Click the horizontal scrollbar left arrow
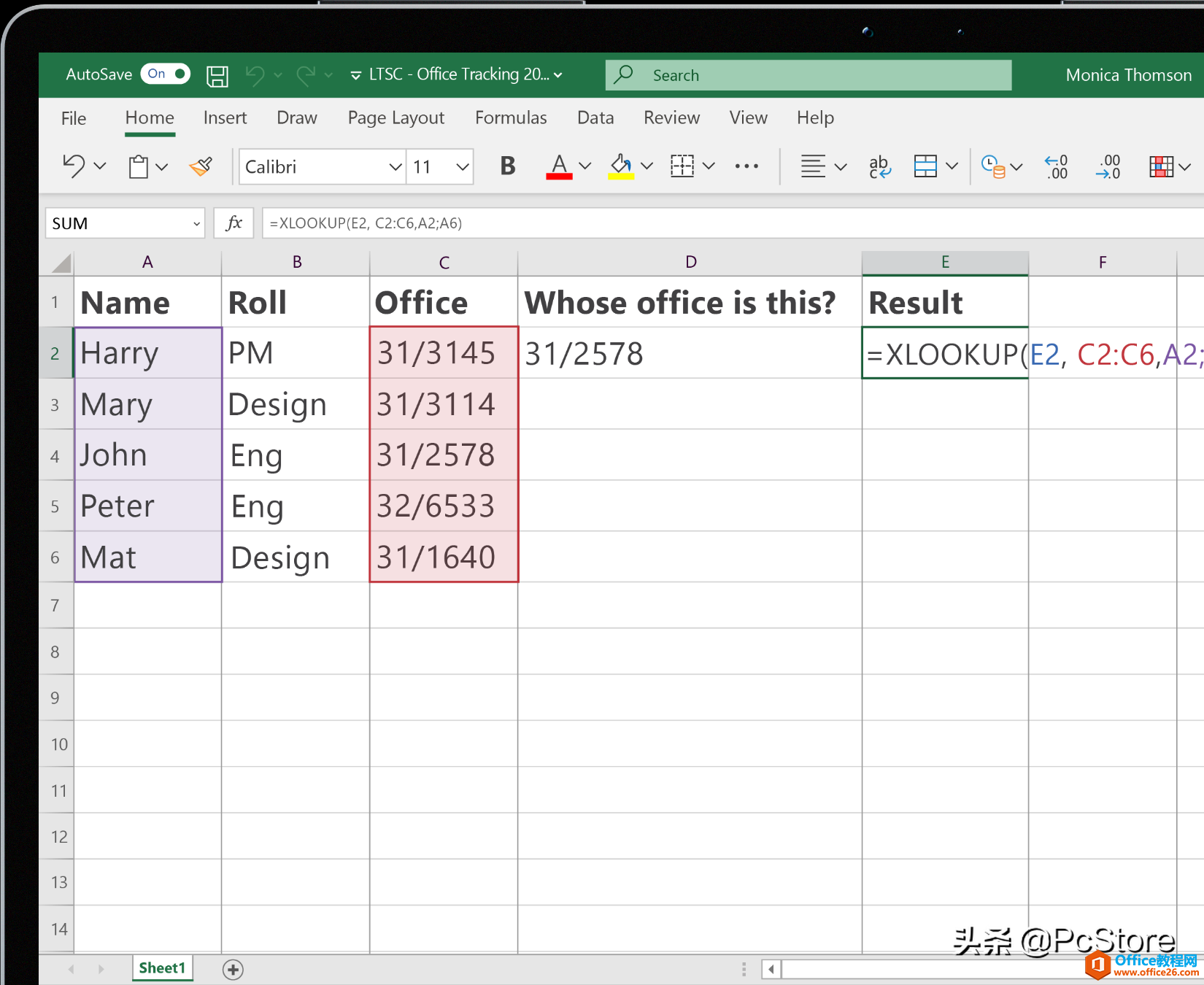Image resolution: width=1204 pixels, height=985 pixels. click(771, 970)
